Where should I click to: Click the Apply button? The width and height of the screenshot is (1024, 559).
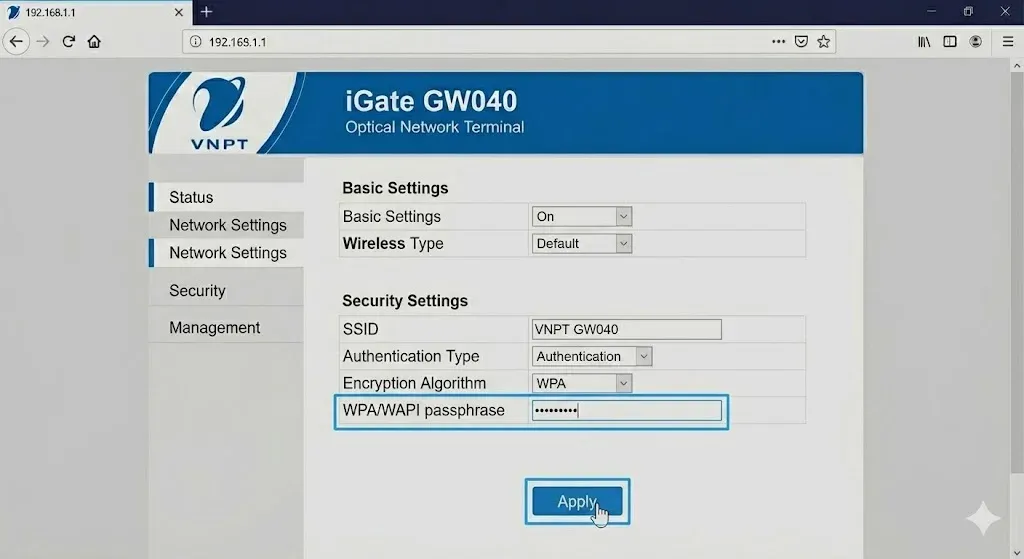(577, 502)
